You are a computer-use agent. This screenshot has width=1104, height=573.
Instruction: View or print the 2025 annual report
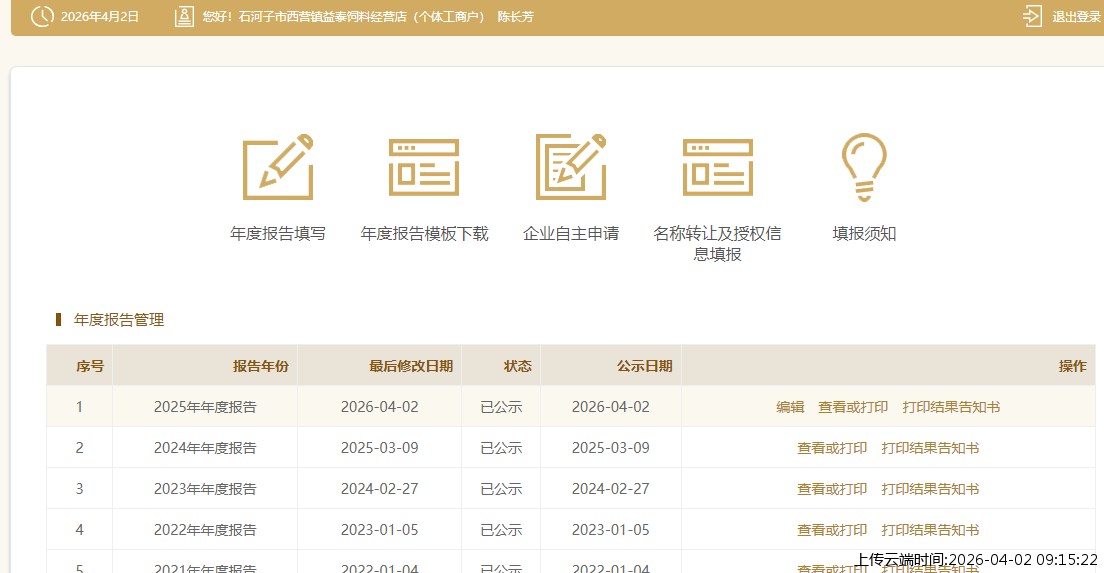(853, 407)
